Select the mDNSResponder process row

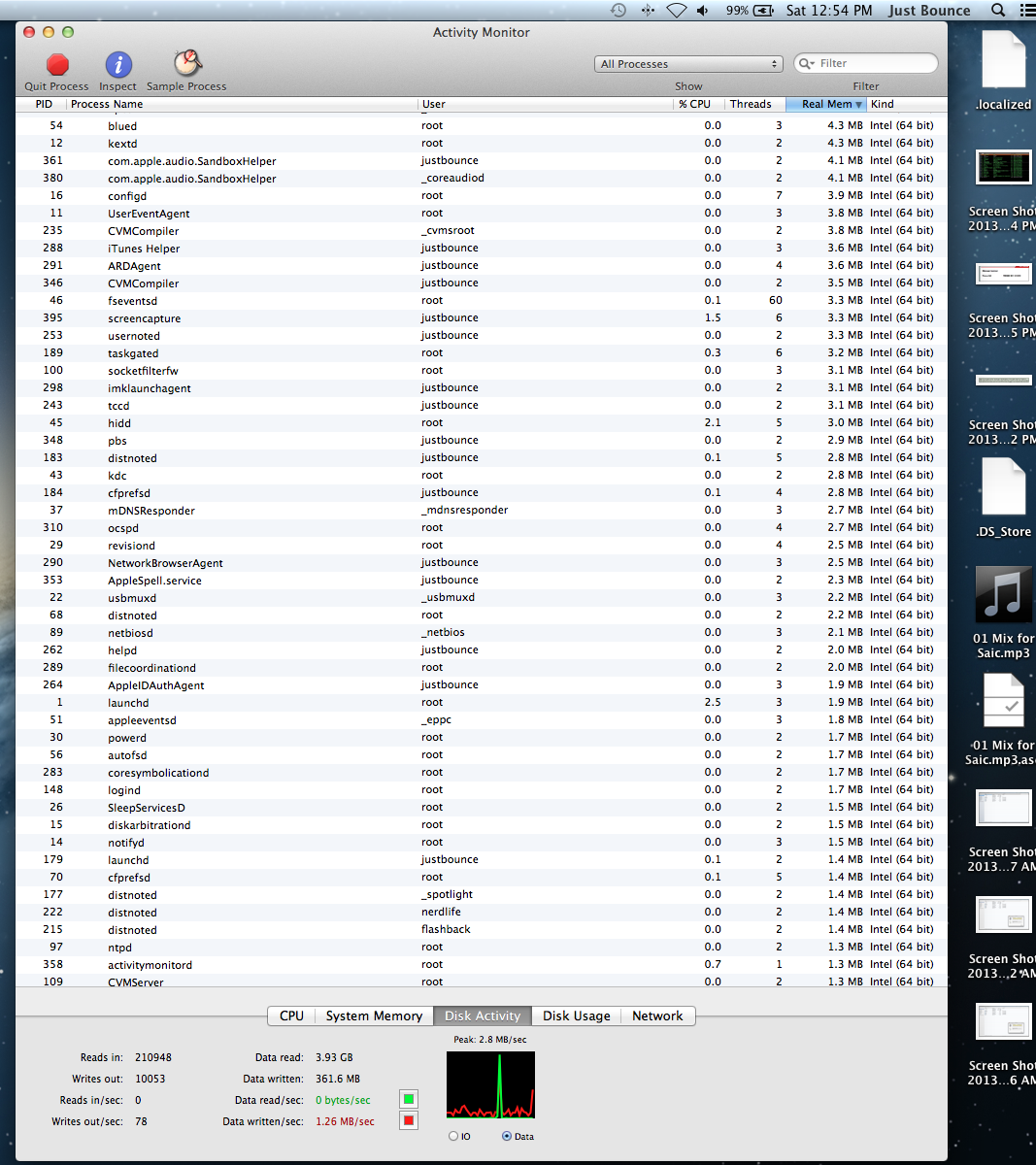tap(481, 510)
